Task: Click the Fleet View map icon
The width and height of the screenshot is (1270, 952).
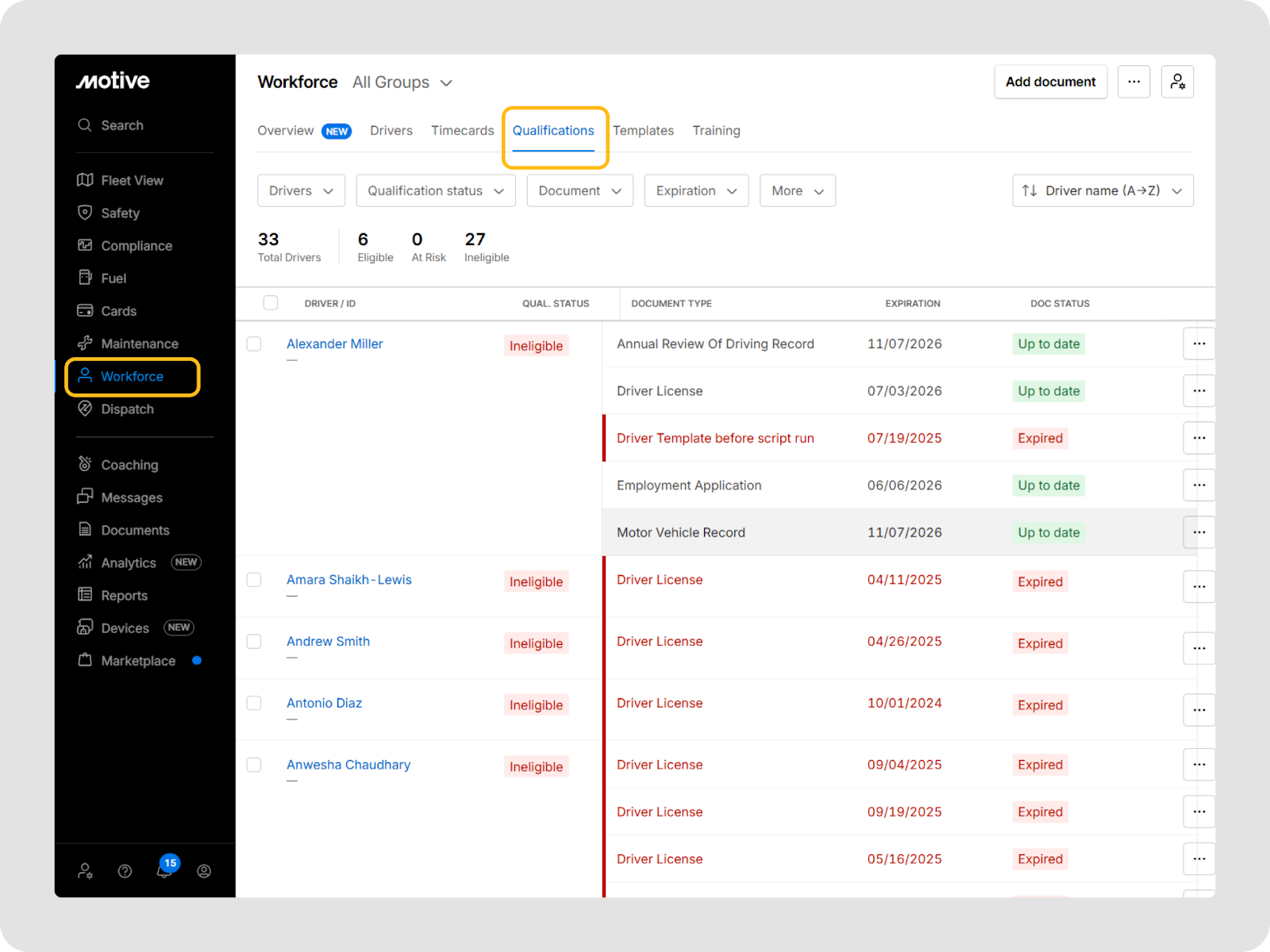Action: click(x=85, y=180)
